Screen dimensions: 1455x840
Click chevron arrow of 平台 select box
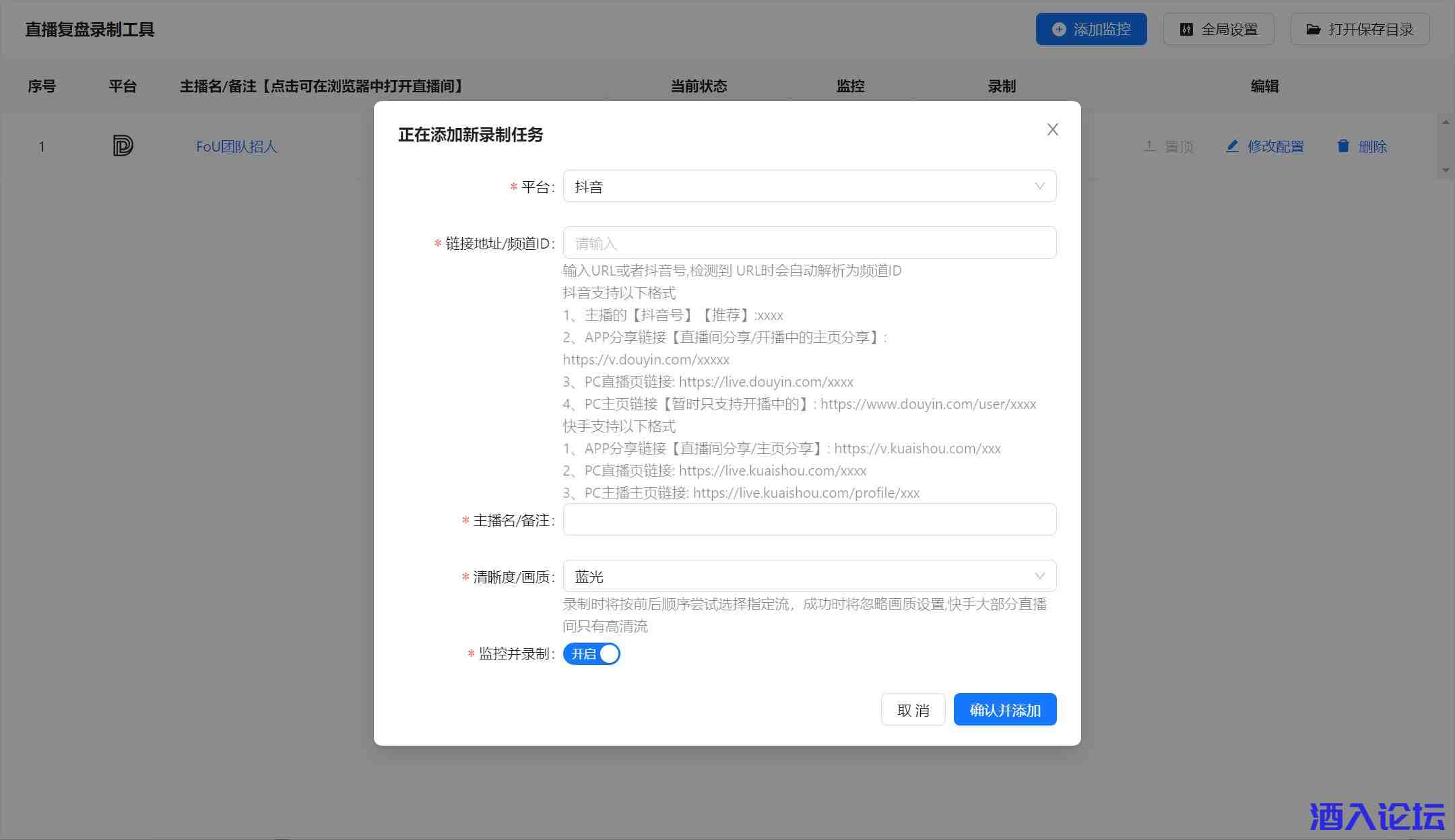click(1039, 187)
